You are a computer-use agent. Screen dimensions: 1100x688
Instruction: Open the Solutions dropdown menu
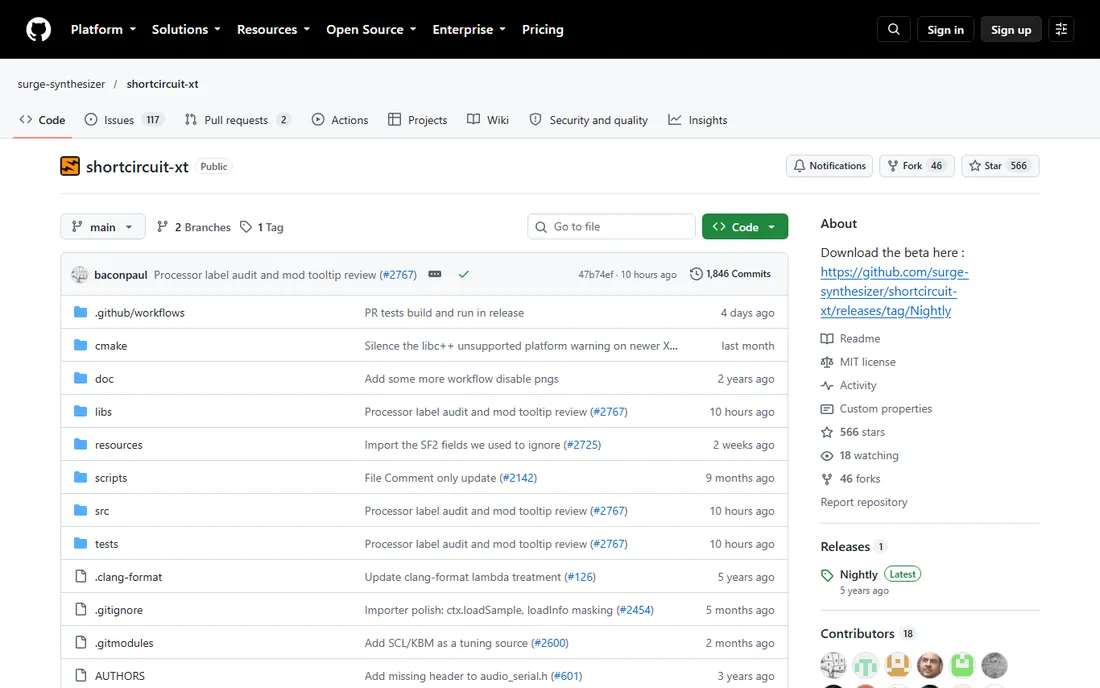click(187, 29)
